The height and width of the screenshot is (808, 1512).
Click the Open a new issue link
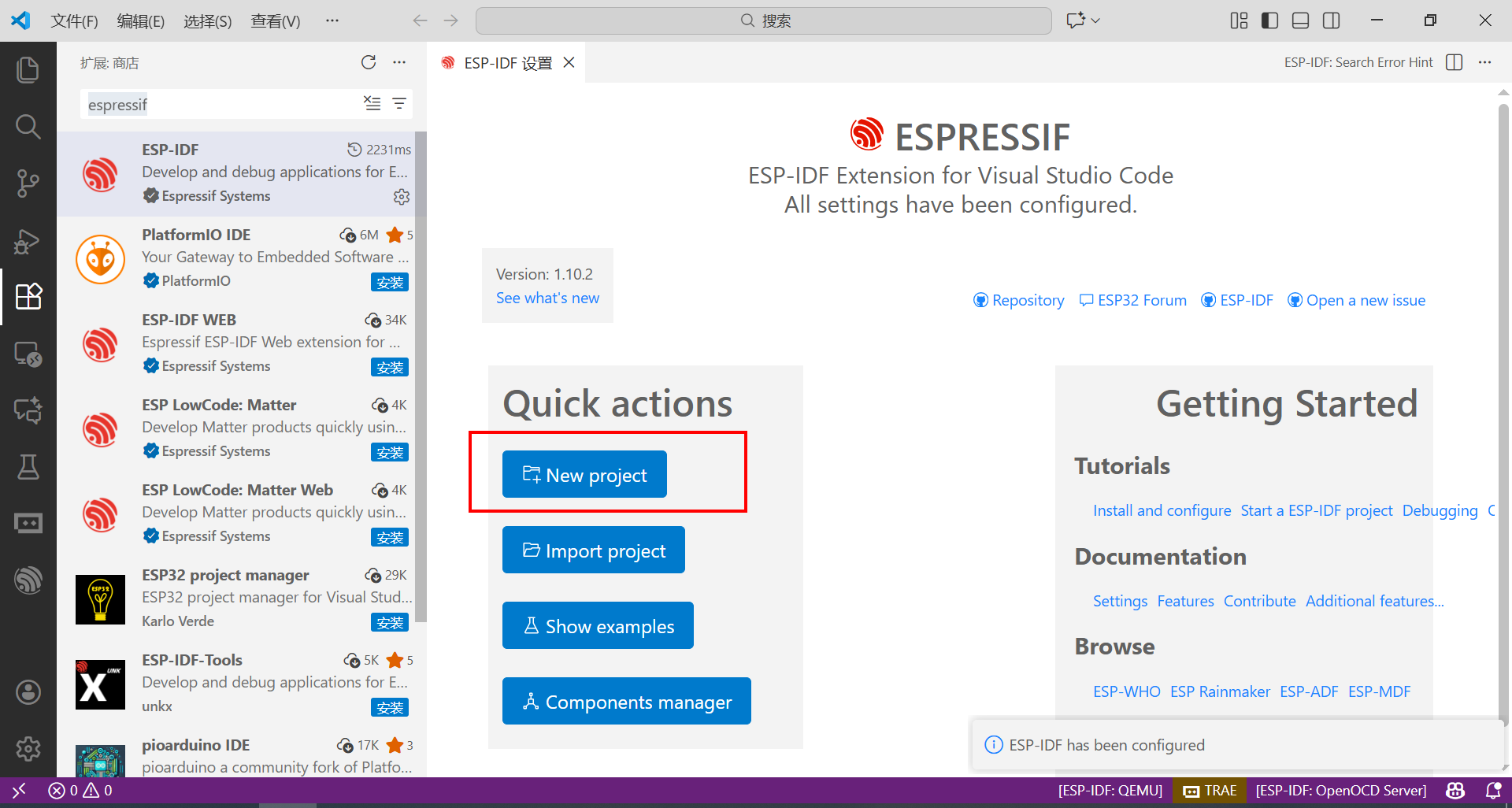coord(1356,300)
